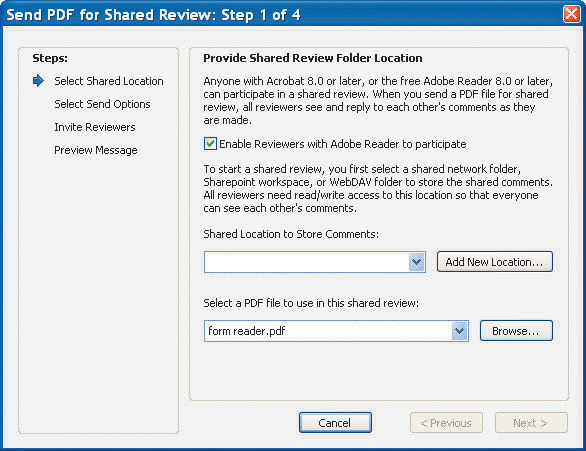
Task: Browse for a PDF file
Action: [x=516, y=331]
